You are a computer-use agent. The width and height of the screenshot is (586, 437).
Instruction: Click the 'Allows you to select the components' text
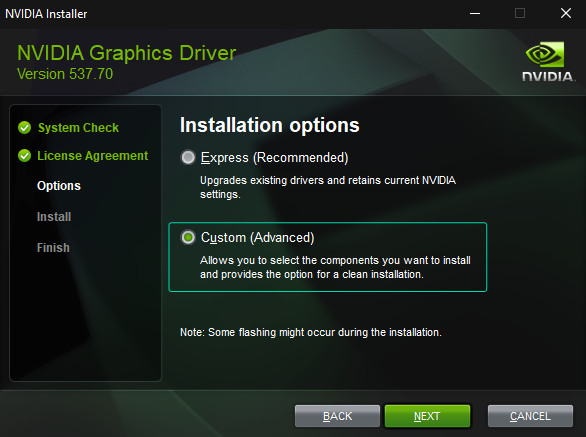point(335,267)
